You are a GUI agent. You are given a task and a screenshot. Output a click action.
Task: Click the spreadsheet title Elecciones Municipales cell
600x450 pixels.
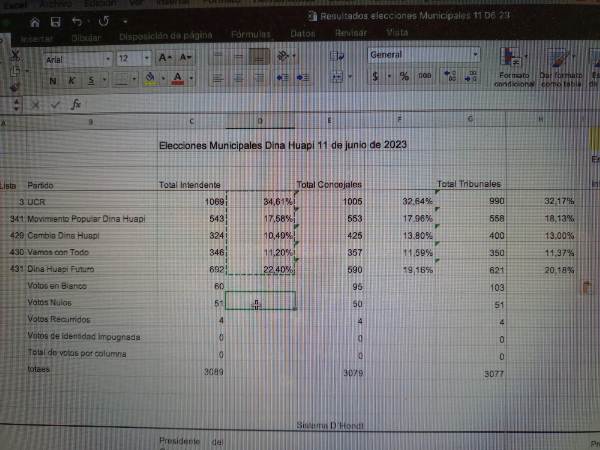coord(283,145)
